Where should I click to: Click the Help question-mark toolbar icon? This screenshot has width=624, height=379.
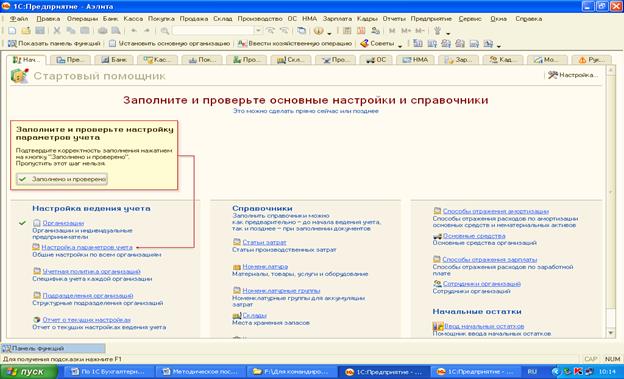tap(318, 31)
